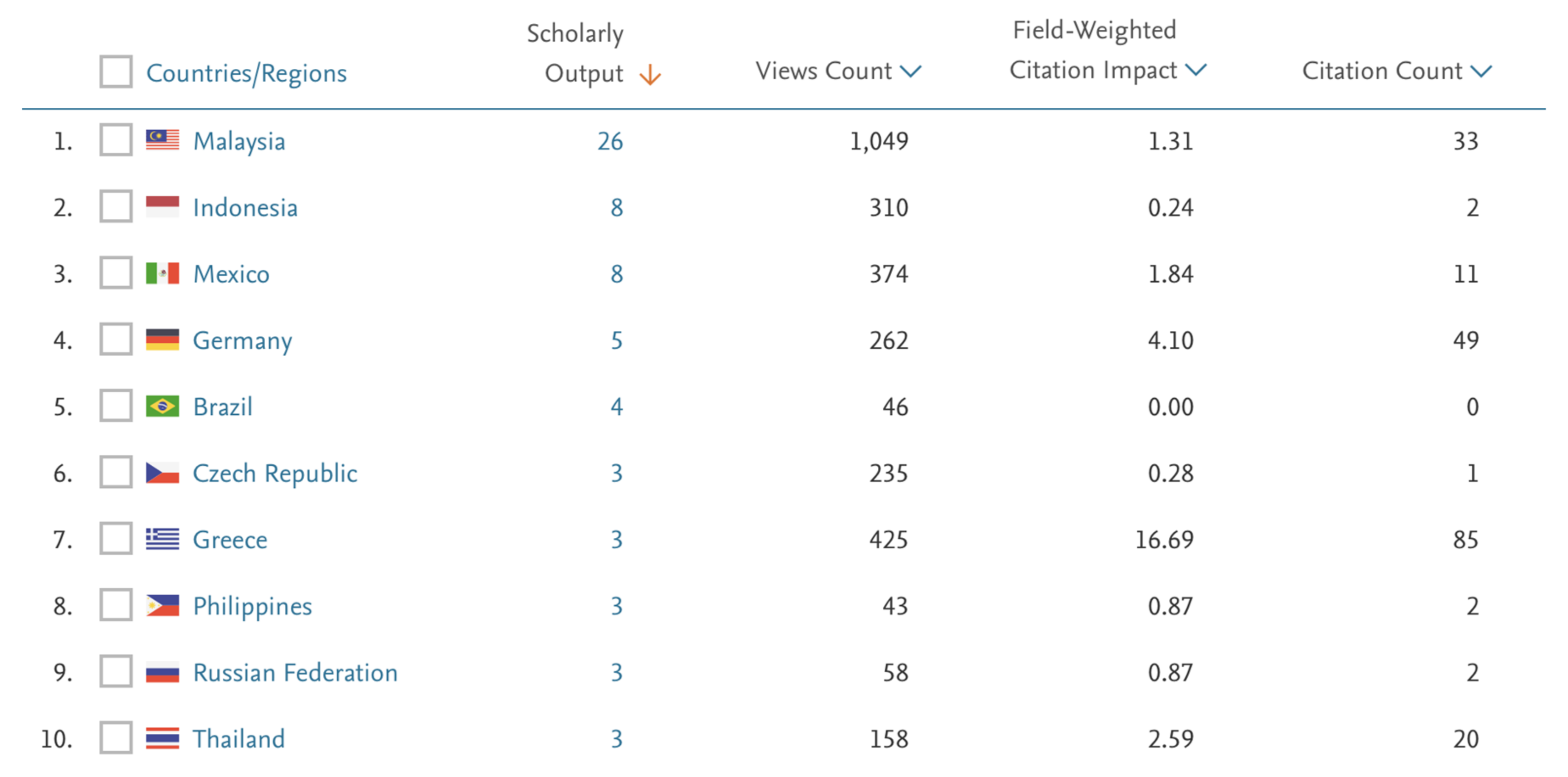Click the Greece flag icon

162,539
